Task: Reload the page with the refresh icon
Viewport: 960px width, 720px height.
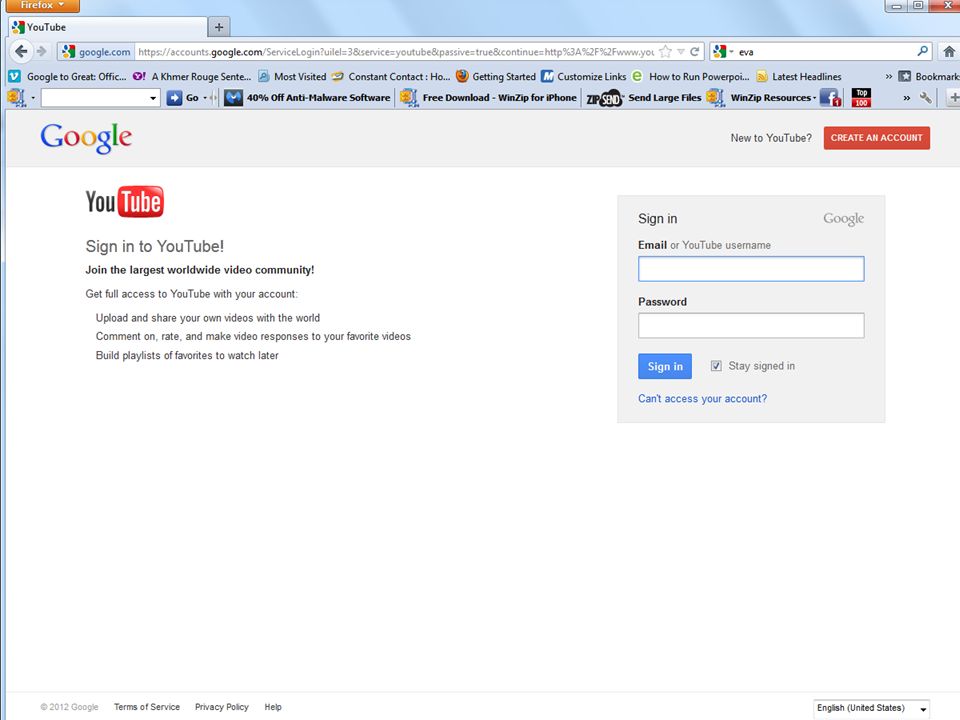Action: [x=694, y=52]
